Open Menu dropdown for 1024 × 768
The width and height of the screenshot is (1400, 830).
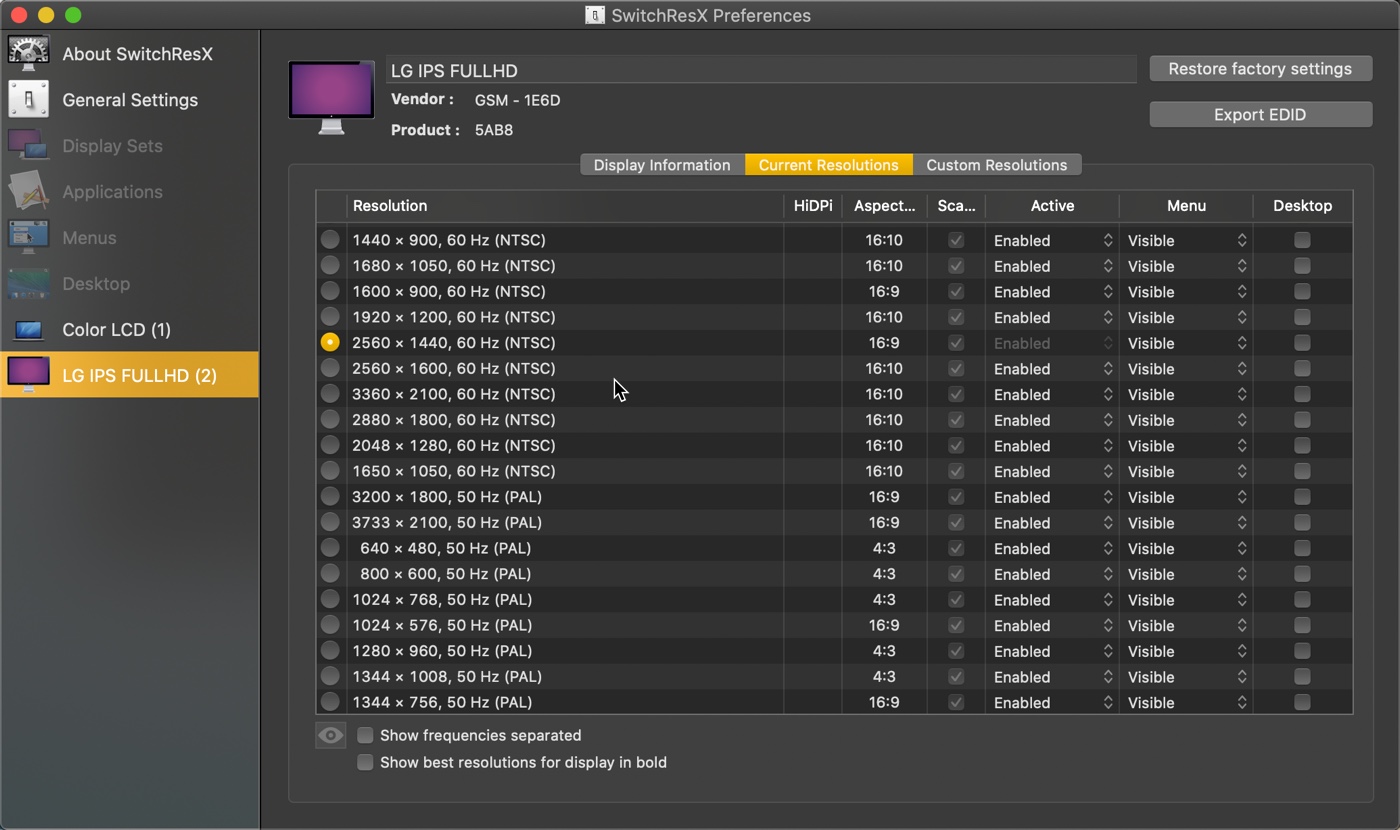click(x=1187, y=599)
